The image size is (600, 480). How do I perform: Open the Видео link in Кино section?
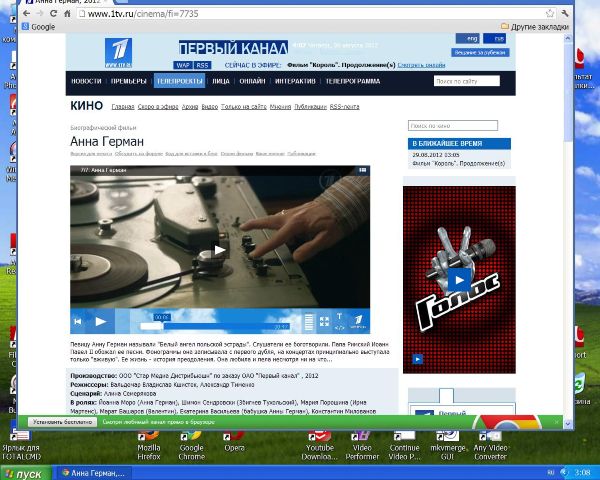pos(210,107)
